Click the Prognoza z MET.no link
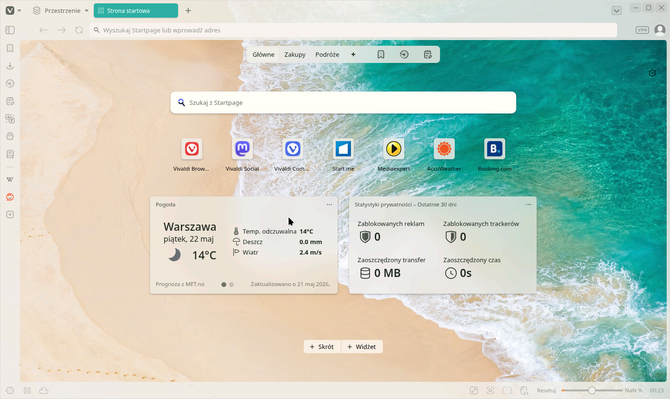This screenshot has width=670, height=399. [180, 284]
